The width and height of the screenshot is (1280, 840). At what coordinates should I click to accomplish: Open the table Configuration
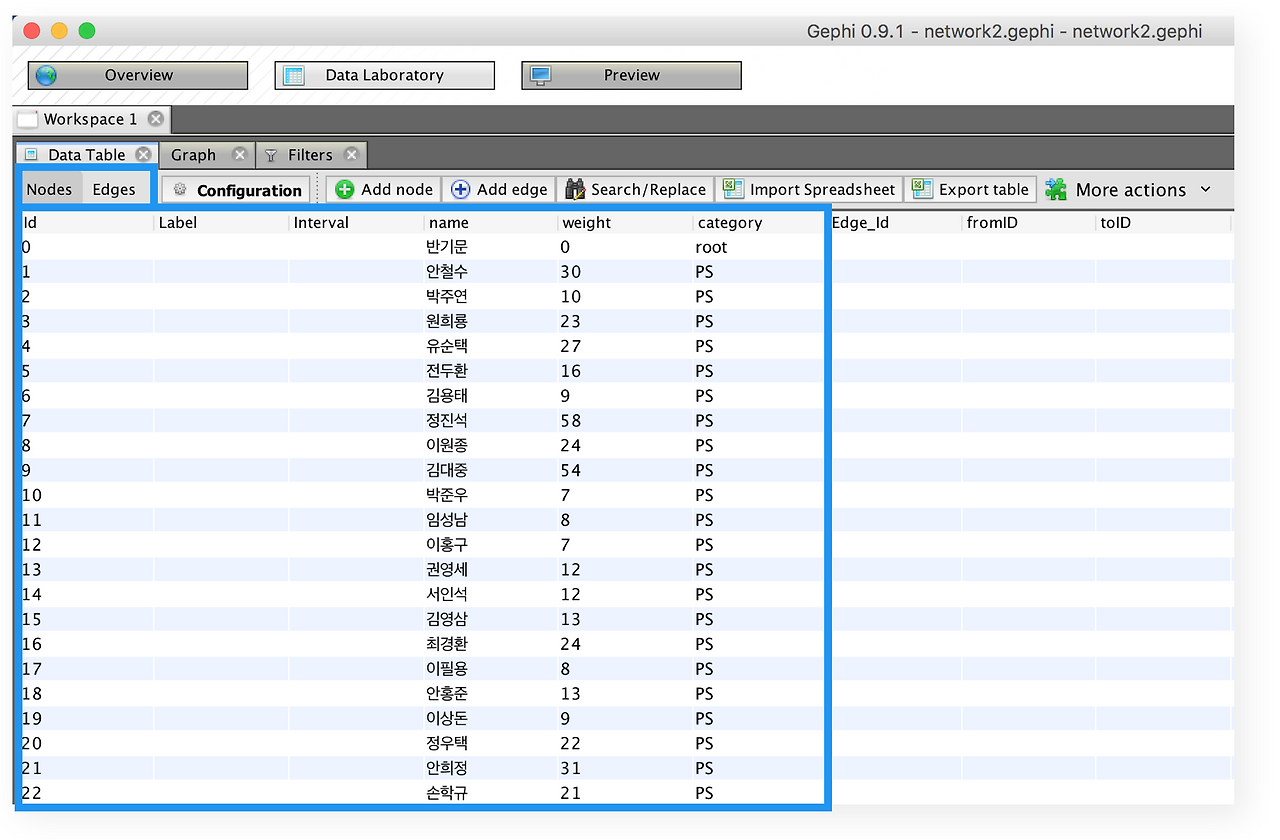[x=236, y=190]
